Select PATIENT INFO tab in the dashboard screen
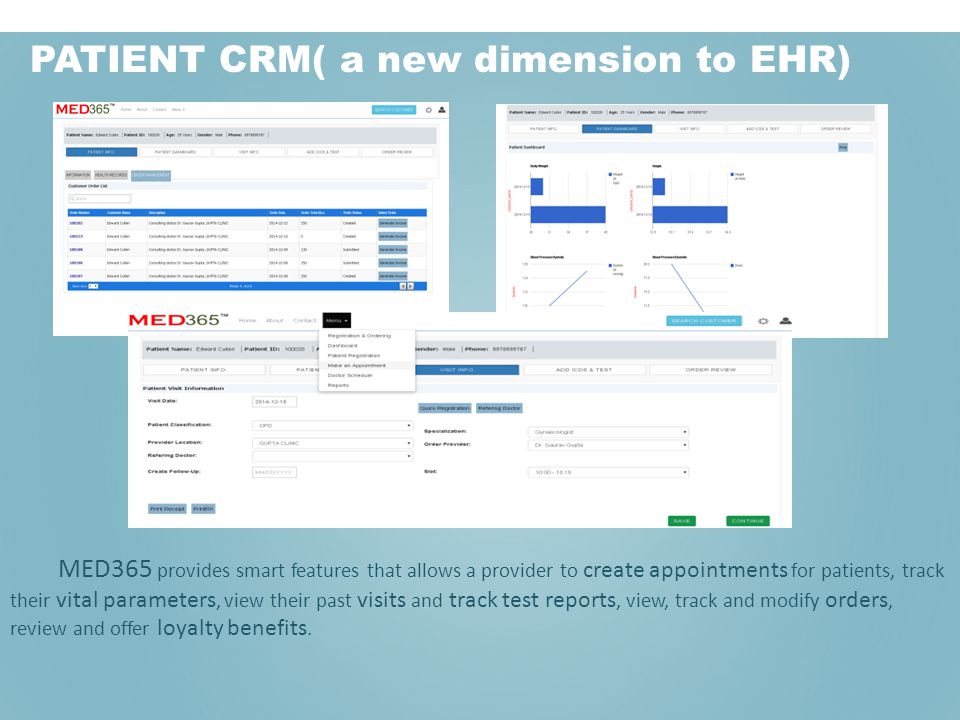The height and width of the screenshot is (720, 960). coord(543,129)
